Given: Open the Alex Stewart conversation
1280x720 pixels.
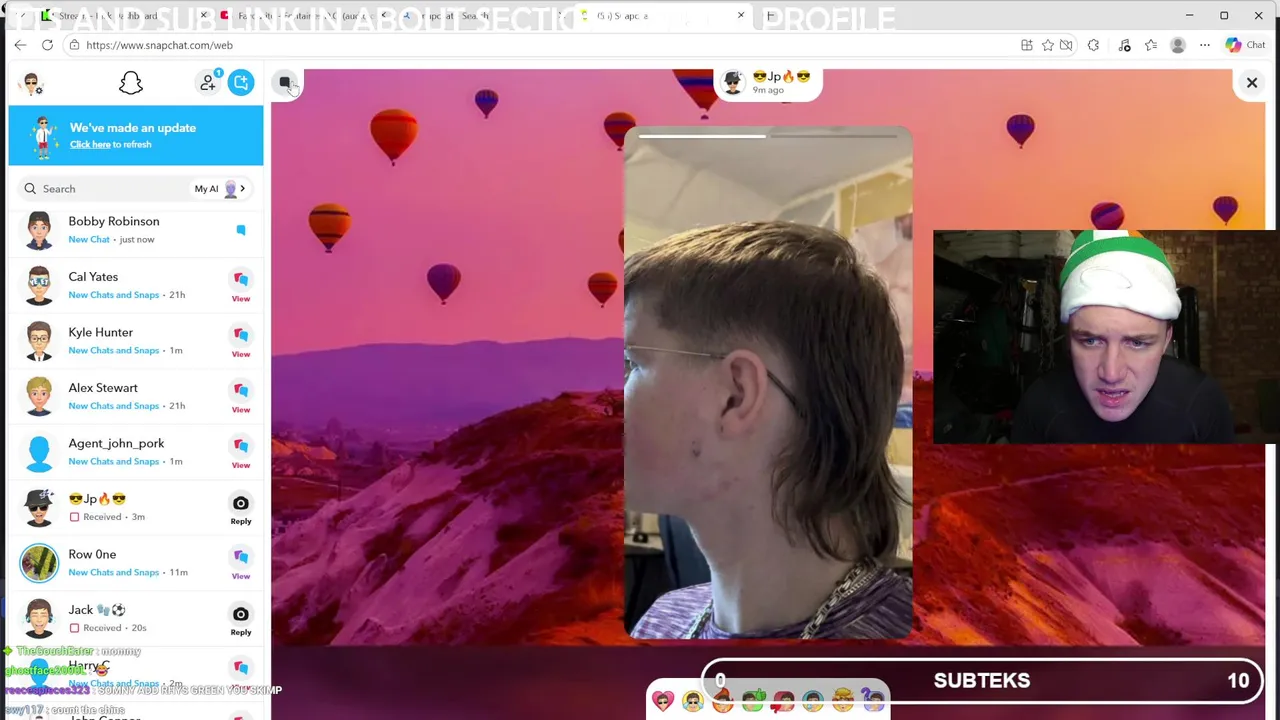Looking at the screenshot, I should (136, 396).
